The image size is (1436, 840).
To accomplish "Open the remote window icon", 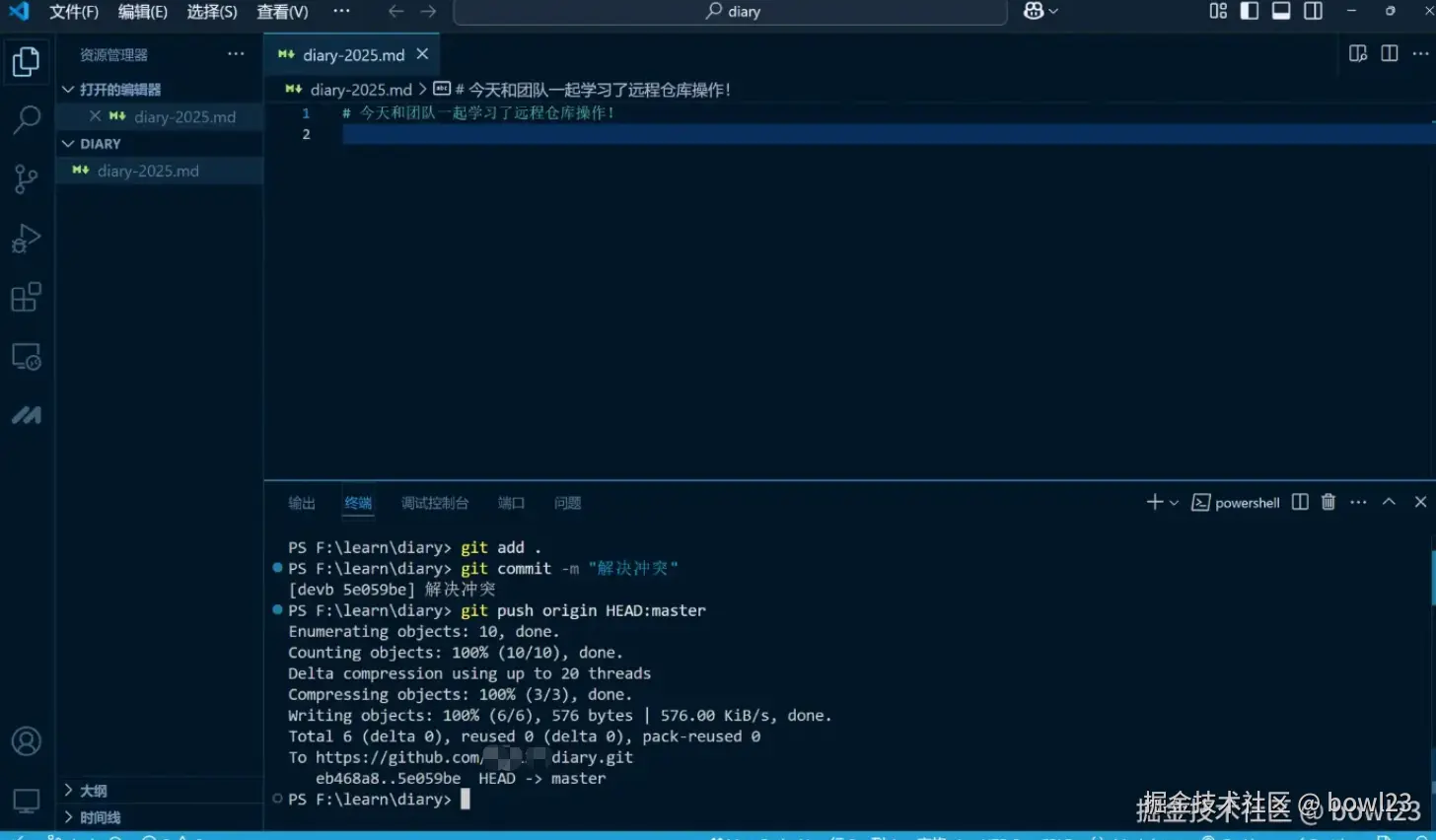I will (x=18, y=836).
